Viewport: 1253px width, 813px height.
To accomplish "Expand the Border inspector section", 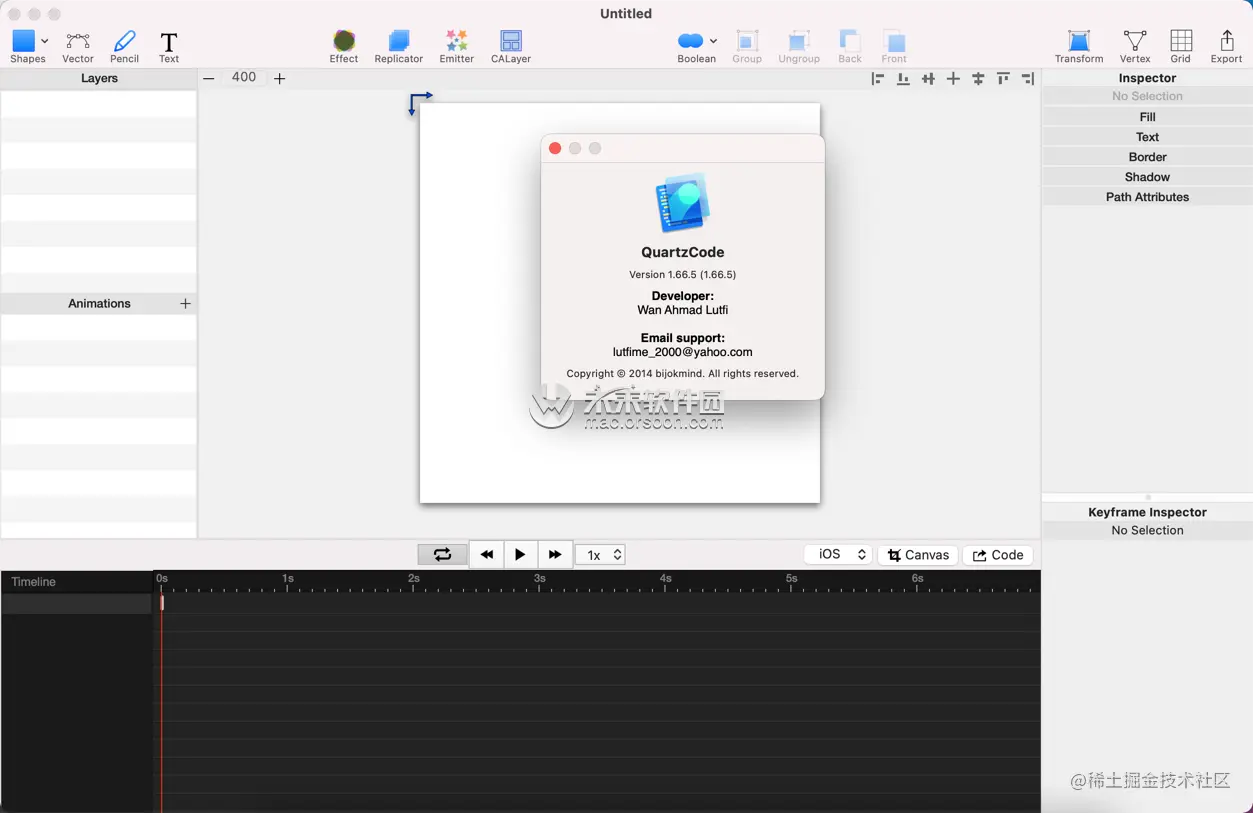I will point(1147,157).
